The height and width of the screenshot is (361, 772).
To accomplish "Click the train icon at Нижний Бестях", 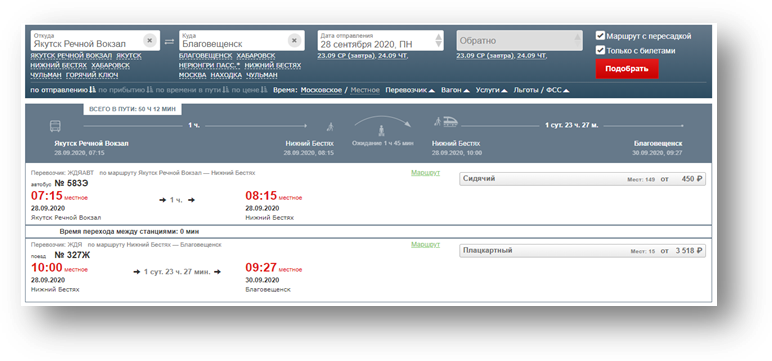I will tap(450, 121).
